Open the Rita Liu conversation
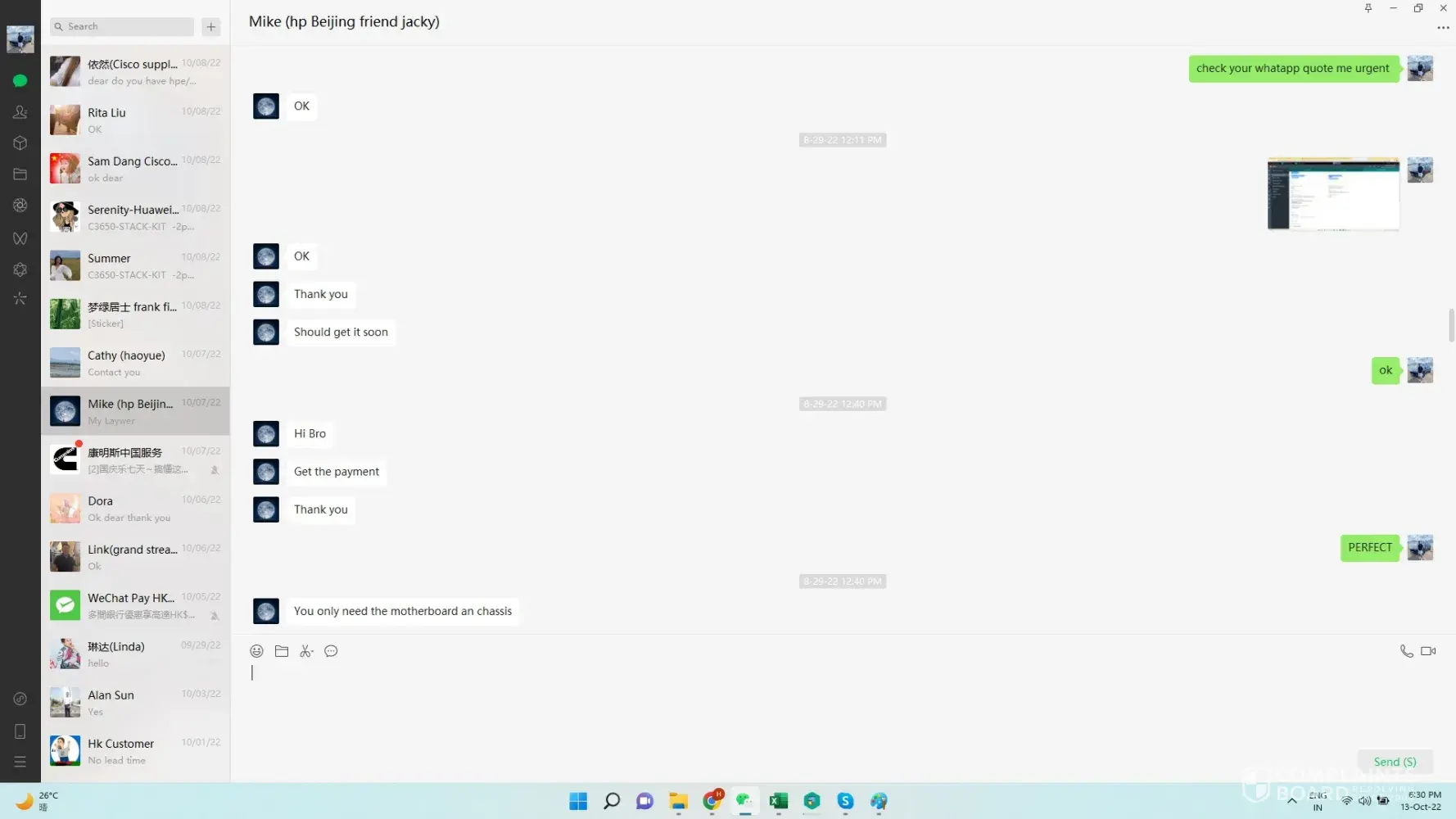Screen dimensions: 1456x819 (135, 120)
